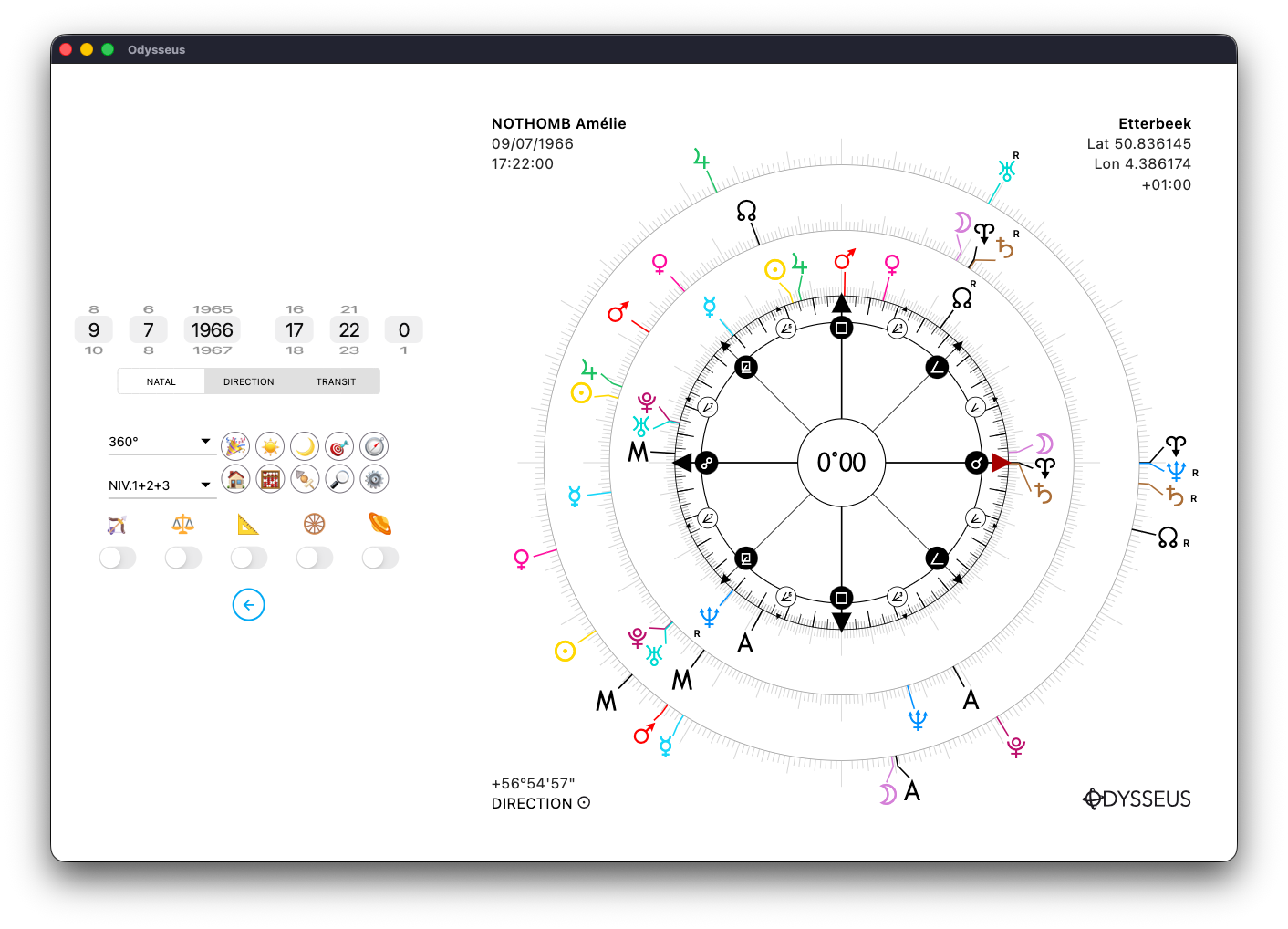Open the 360° dropdown
Image resolution: width=1288 pixels, height=929 pixels.
point(161,442)
